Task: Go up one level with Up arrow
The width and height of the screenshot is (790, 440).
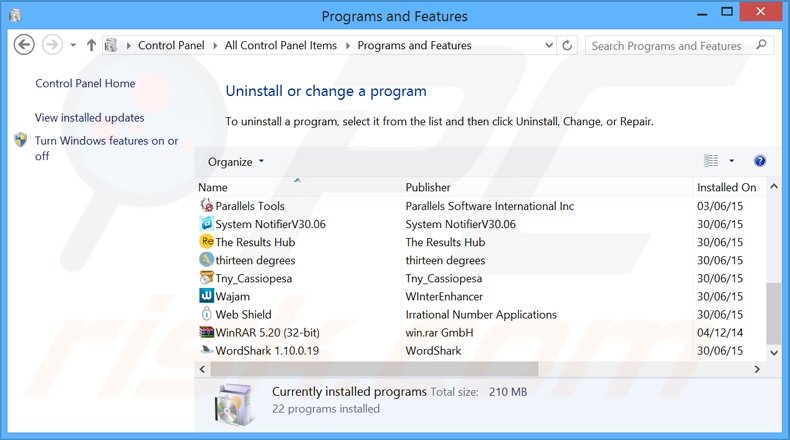Action: tap(91, 45)
